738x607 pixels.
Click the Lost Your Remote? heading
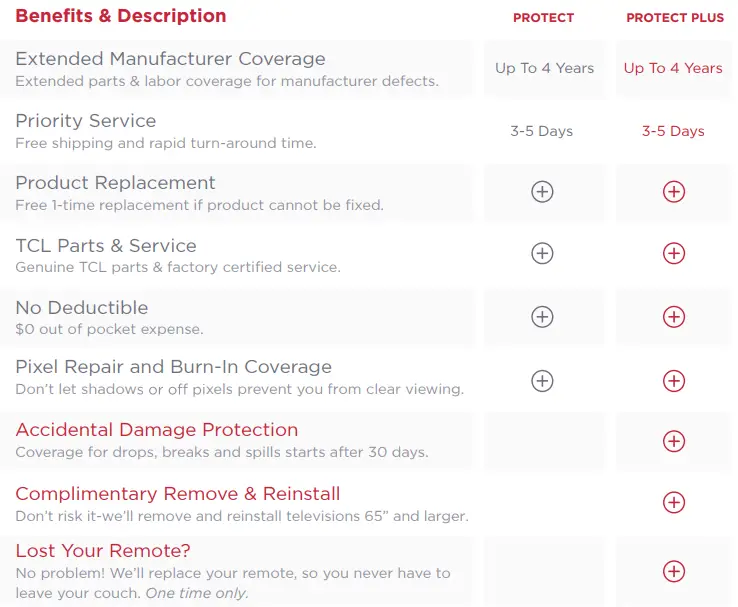point(103,551)
